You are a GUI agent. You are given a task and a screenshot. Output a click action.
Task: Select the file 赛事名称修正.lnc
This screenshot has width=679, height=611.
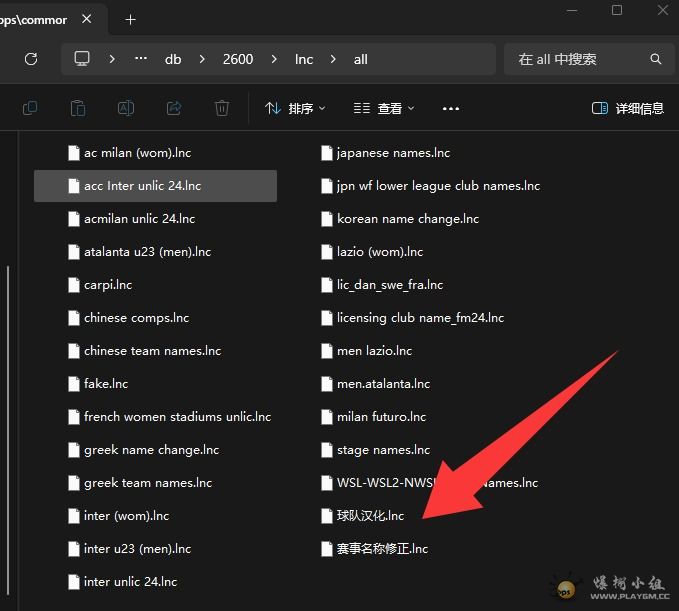tap(381, 549)
